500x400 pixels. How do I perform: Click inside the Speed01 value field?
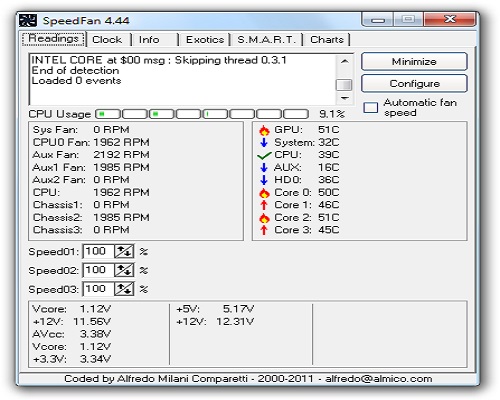[99, 251]
